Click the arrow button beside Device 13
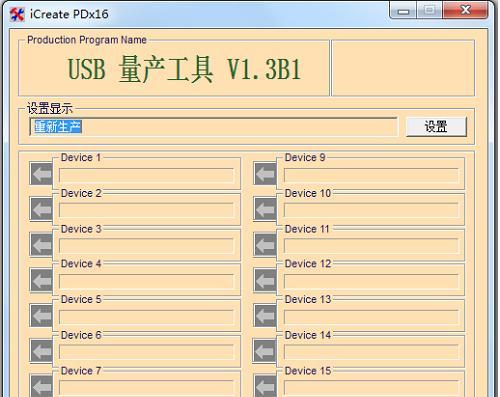This screenshot has height=397, width=500. 265,315
